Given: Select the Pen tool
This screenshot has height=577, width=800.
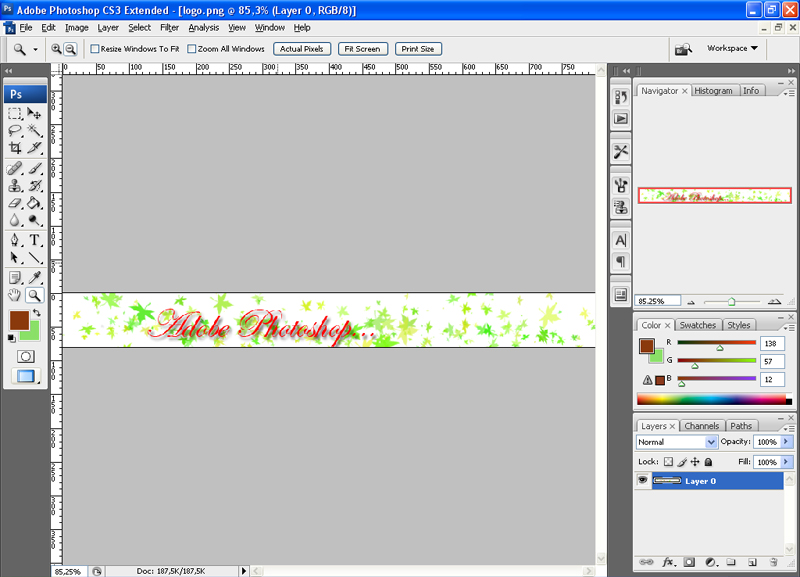Looking at the screenshot, I should pyautogui.click(x=15, y=240).
